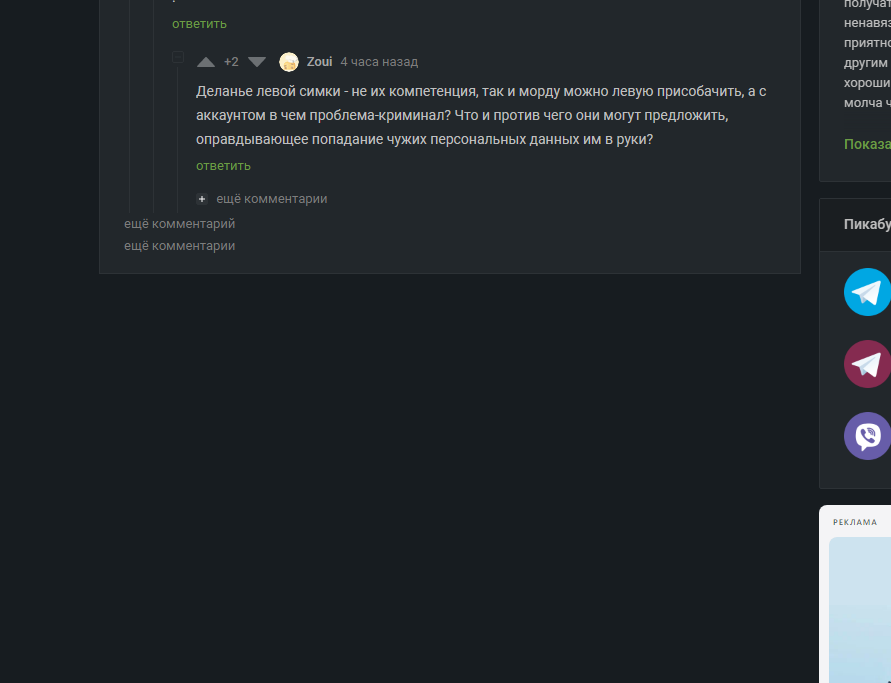Reply to Zoui's comment via ответить
Image resolution: width=891 pixels, height=683 pixels.
pyautogui.click(x=223, y=166)
